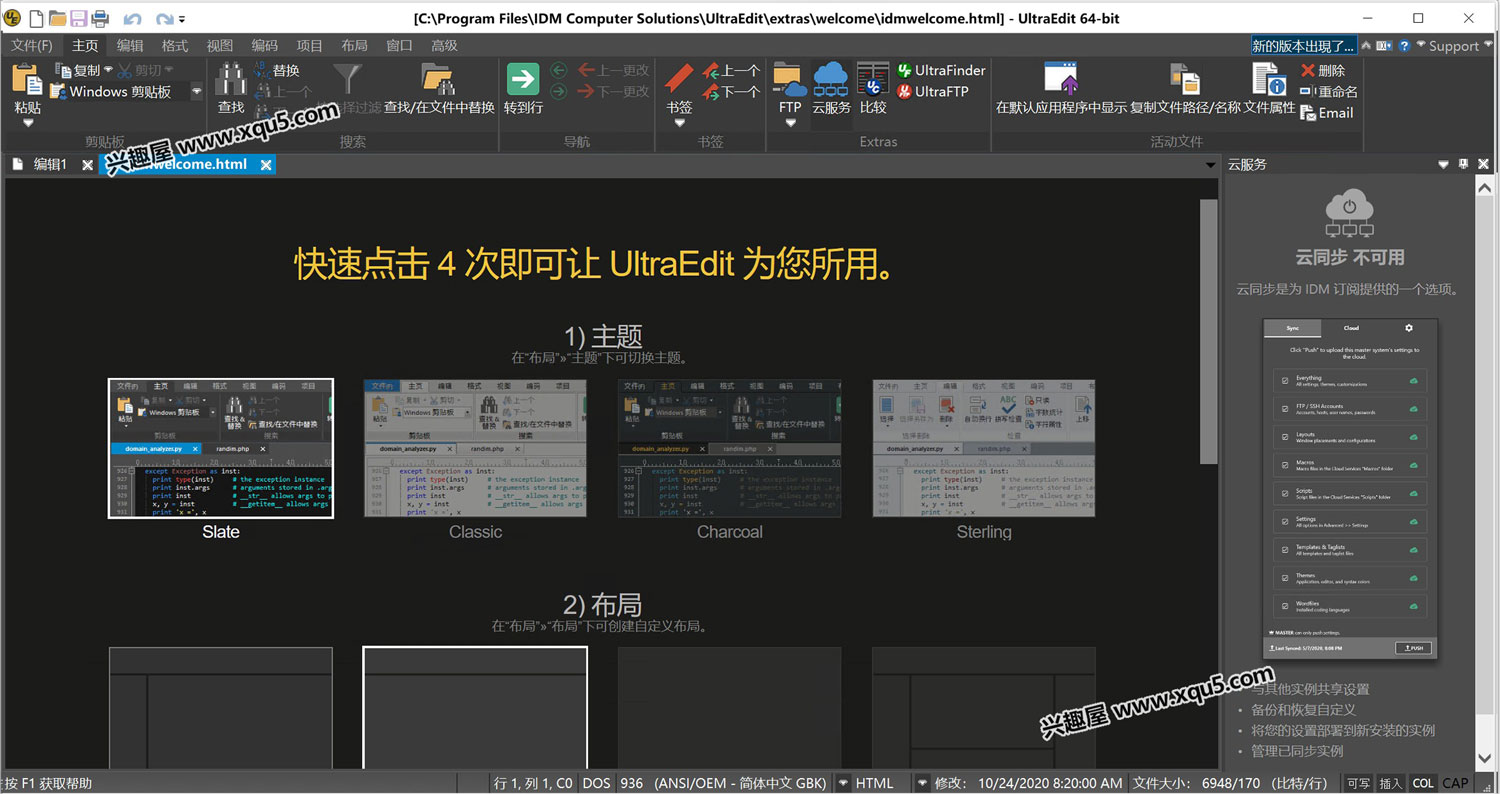Image resolution: width=1500 pixels, height=794 pixels.
Task: Click the 云服务 panel scrollbar down arrow
Action: click(1484, 758)
